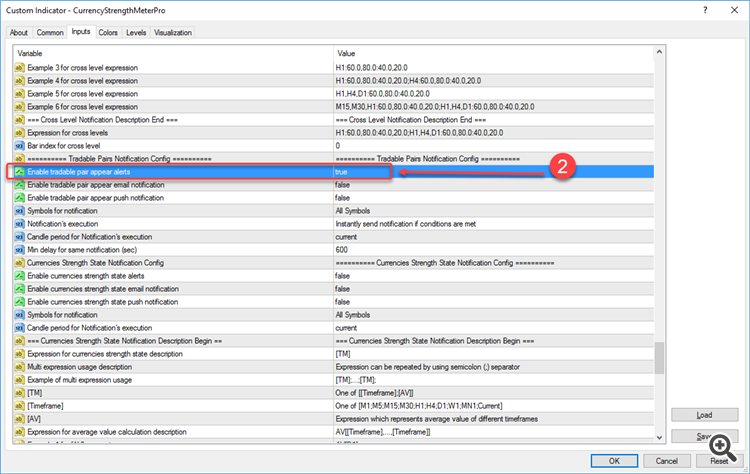750x474 pixels.
Task: Click the Reset button
Action: 719,461
